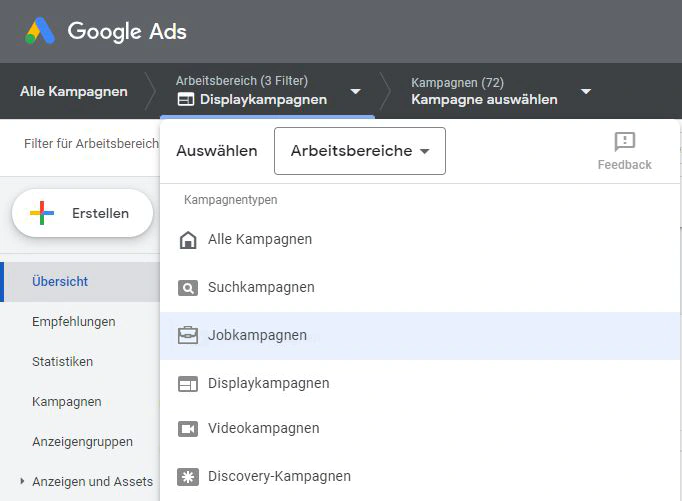Pick Displaykampagnen in the Kampagnentypen list
The width and height of the screenshot is (682, 501).
(420, 384)
